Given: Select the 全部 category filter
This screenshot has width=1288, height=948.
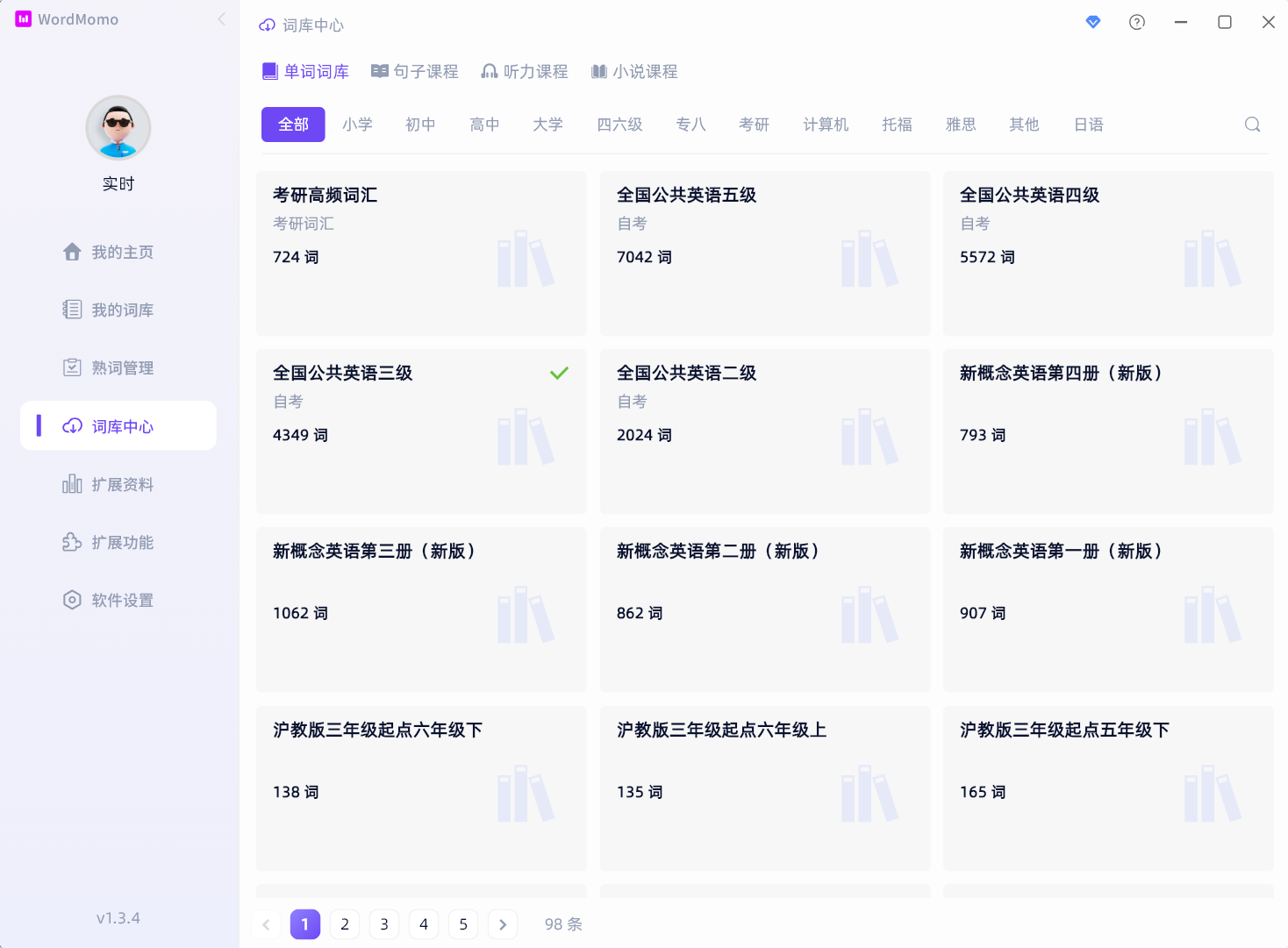Looking at the screenshot, I should click(293, 125).
